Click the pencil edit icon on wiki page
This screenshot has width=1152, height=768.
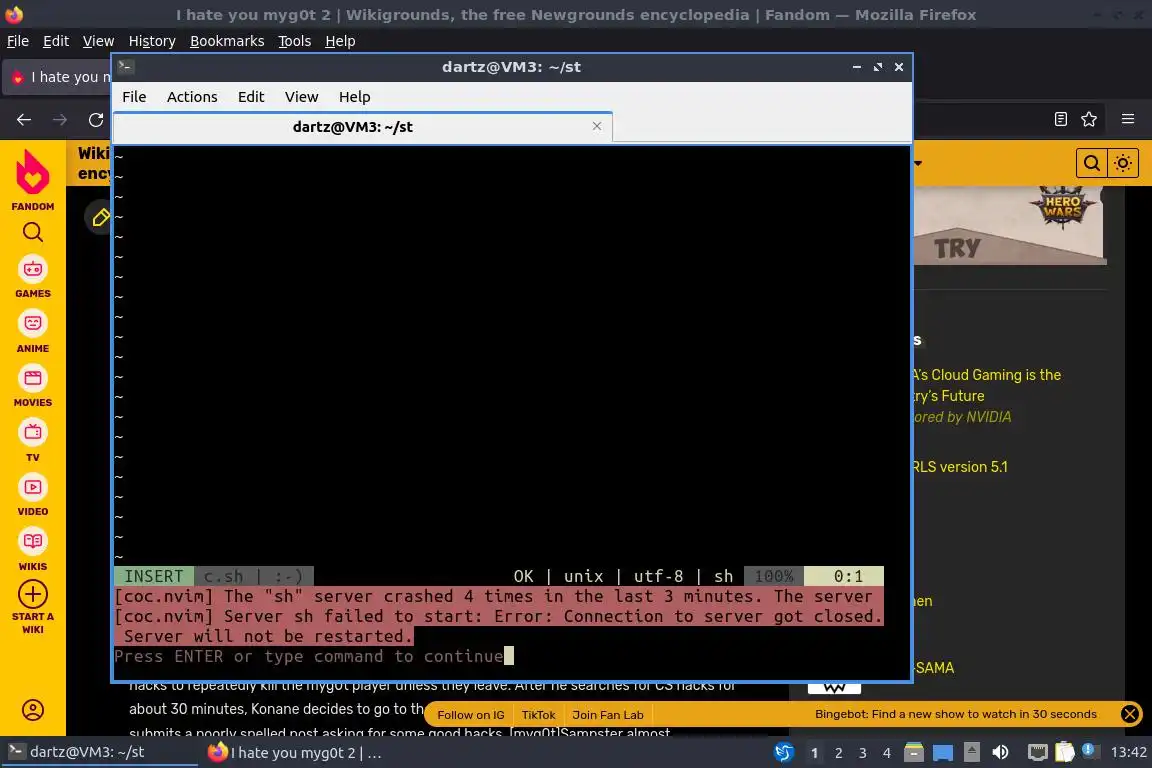click(100, 217)
